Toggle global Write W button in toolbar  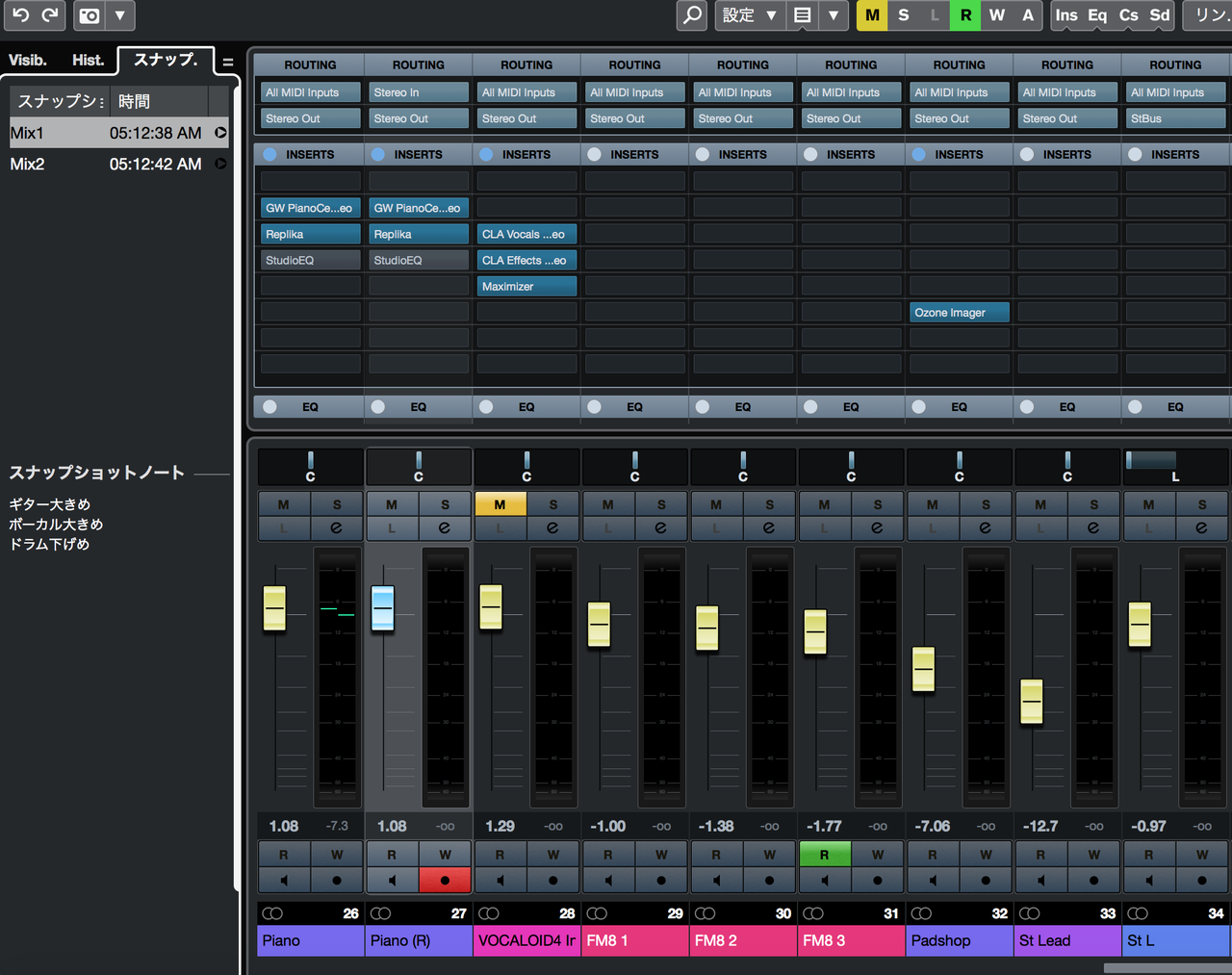[x=996, y=15]
